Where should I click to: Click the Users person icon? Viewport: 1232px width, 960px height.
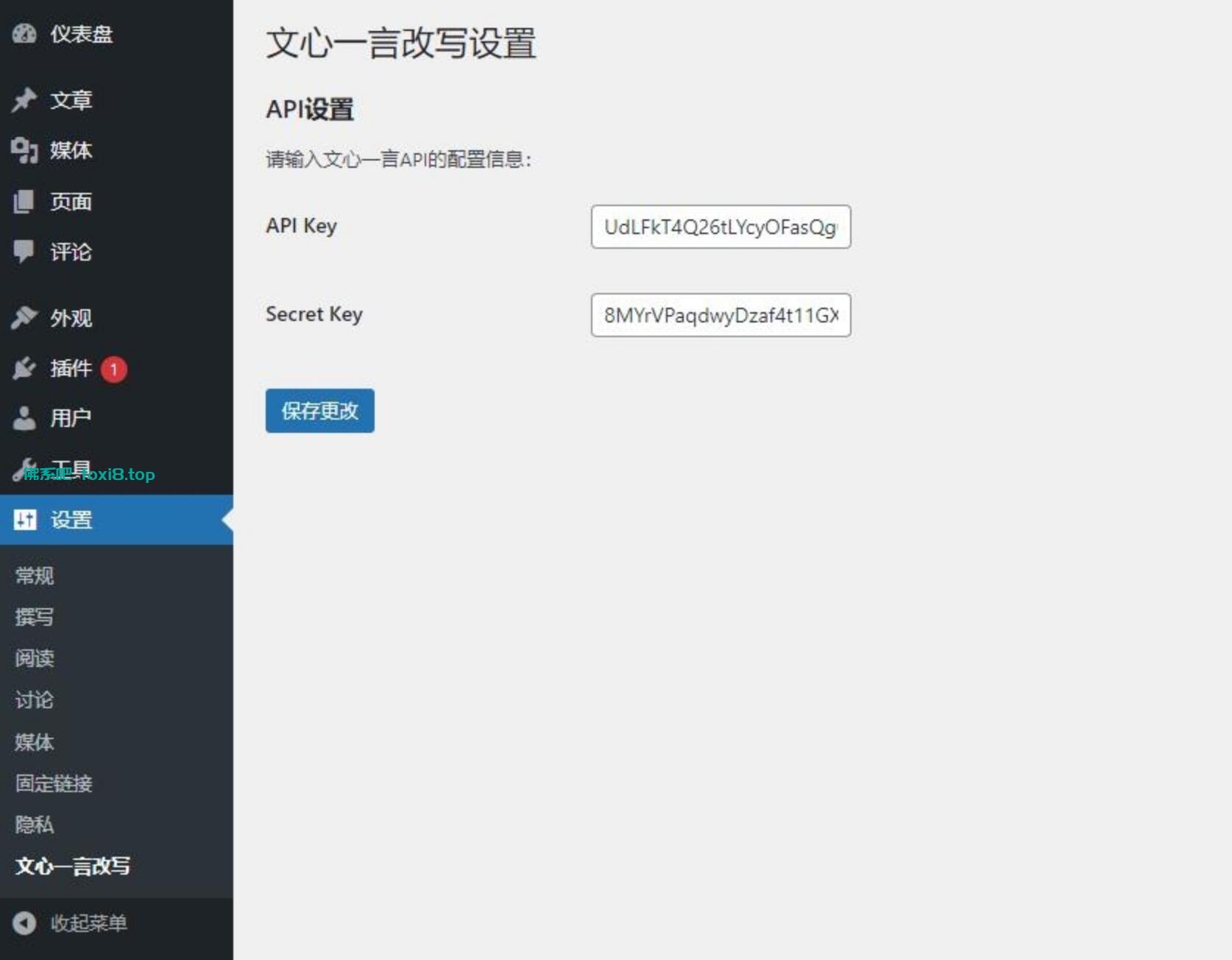(x=24, y=418)
